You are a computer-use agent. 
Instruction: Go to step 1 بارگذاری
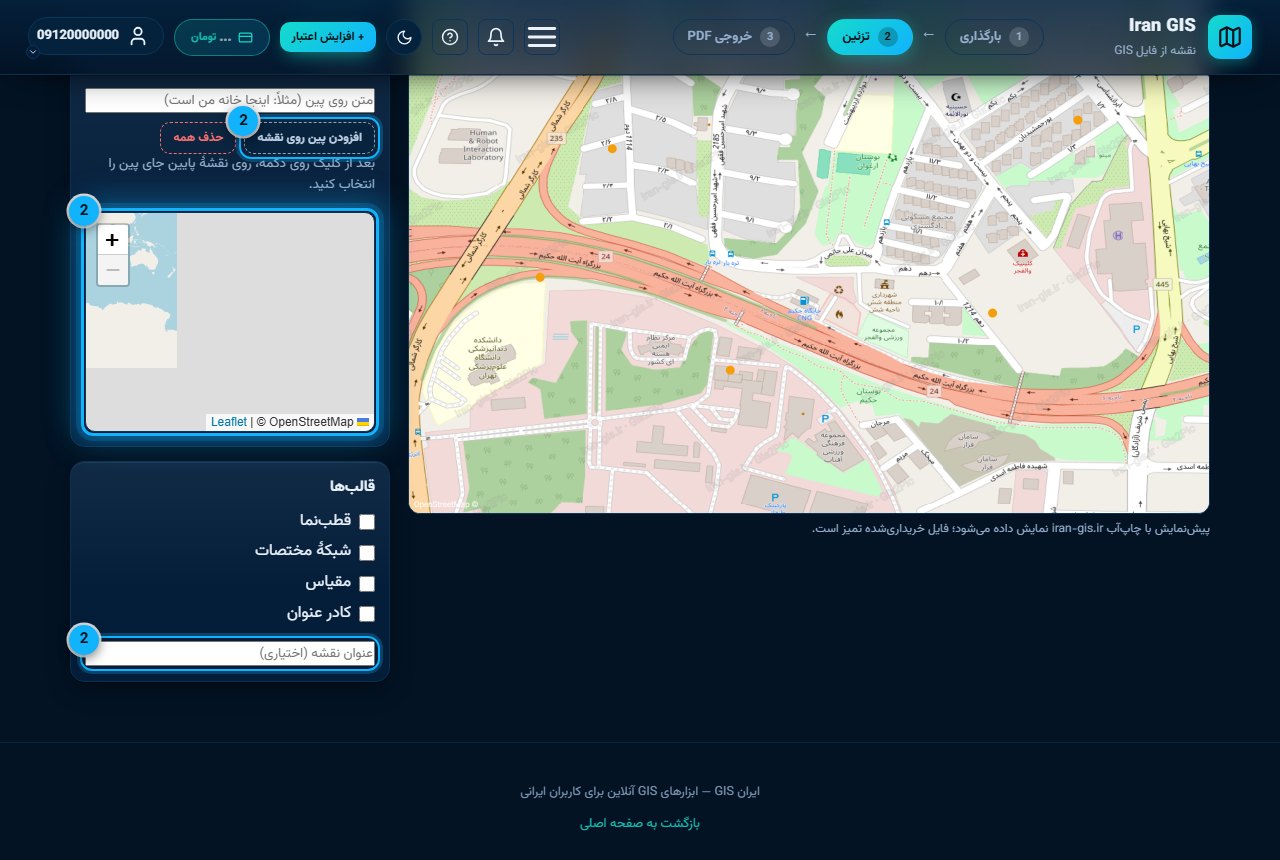click(994, 37)
